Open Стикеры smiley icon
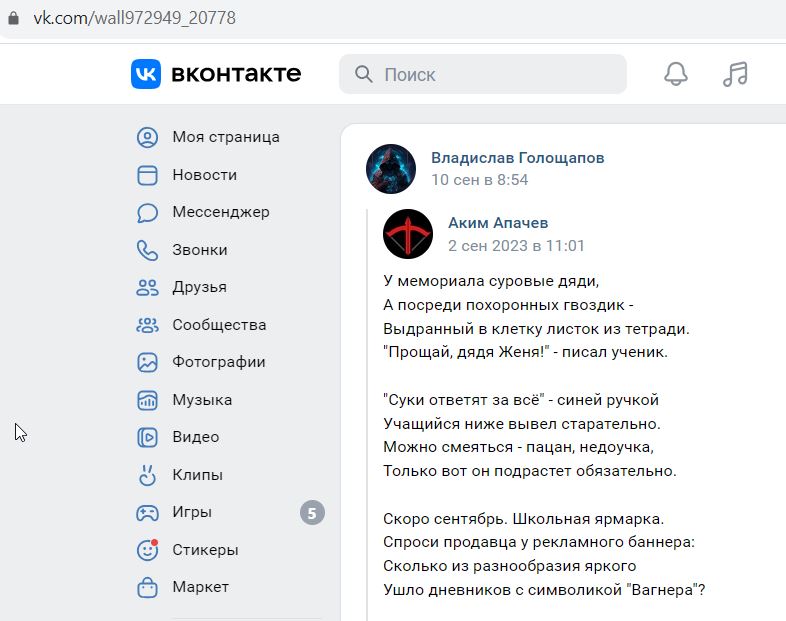Screen dimensions: 786x621 coord(147,550)
